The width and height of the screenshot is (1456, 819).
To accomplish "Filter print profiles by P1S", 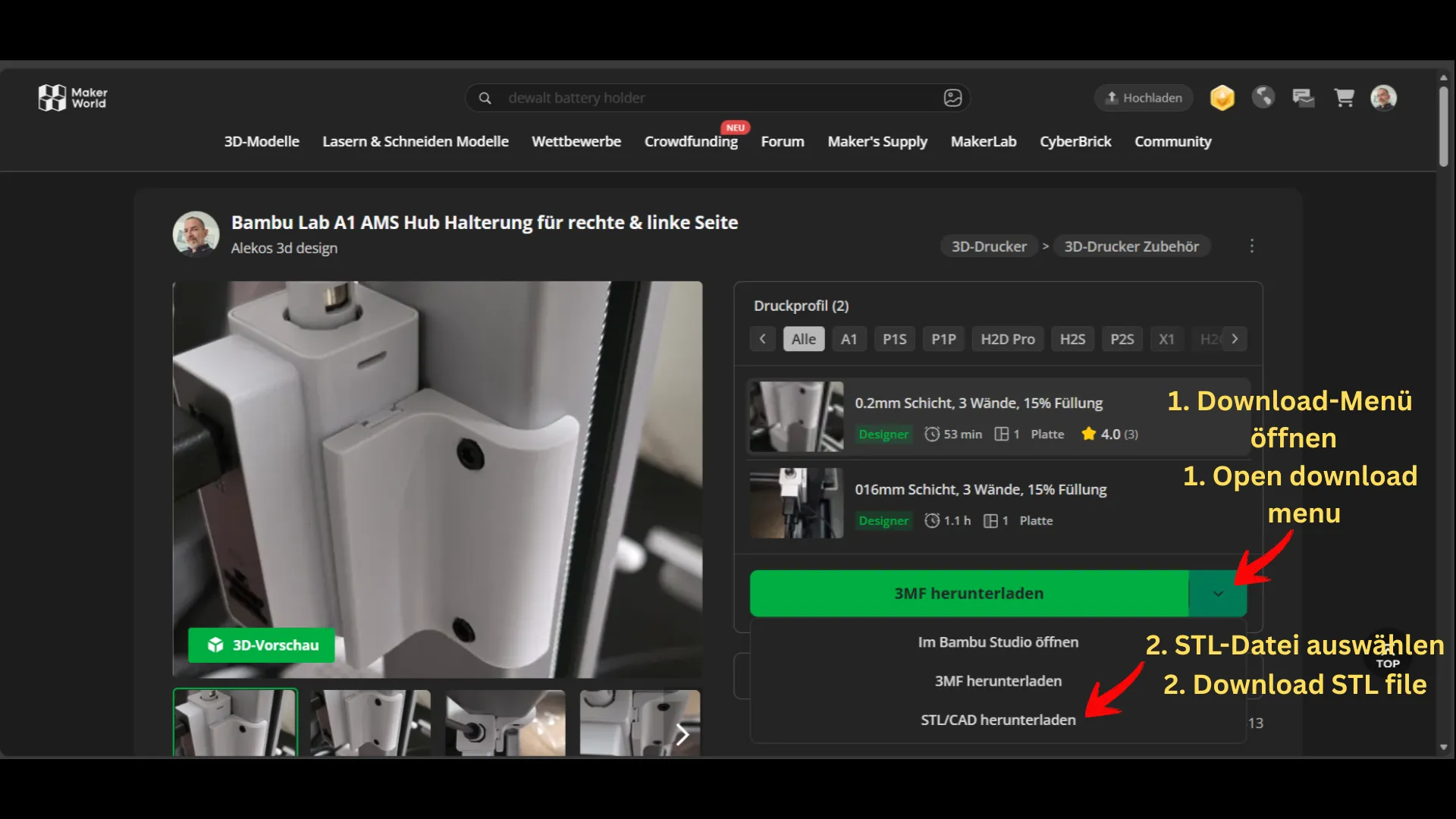I will coord(895,339).
